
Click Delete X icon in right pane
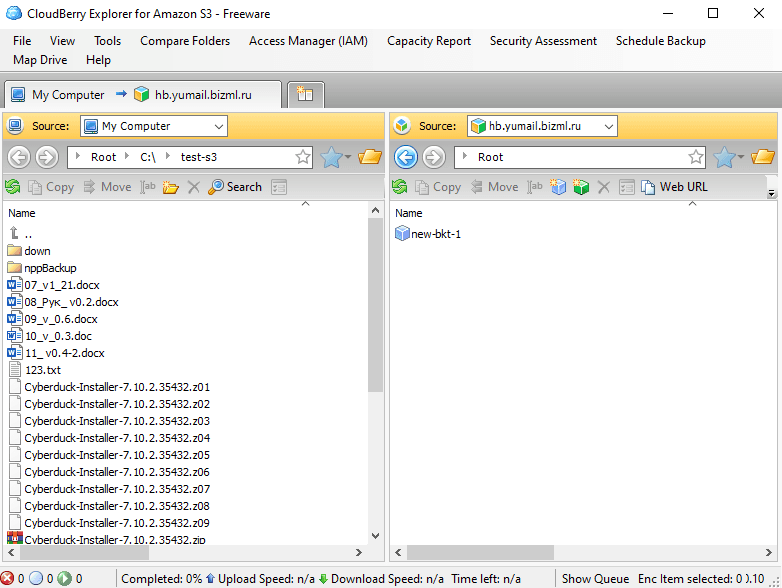(604, 188)
